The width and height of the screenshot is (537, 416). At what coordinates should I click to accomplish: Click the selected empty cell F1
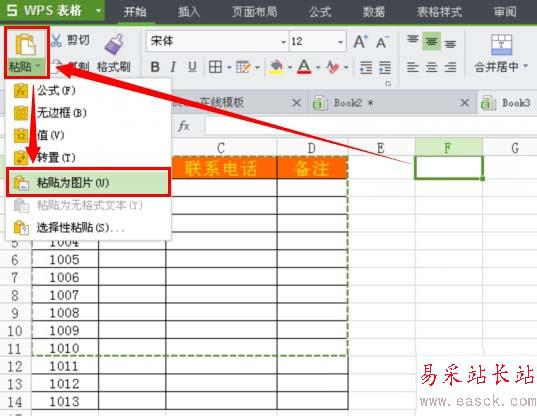(x=449, y=167)
